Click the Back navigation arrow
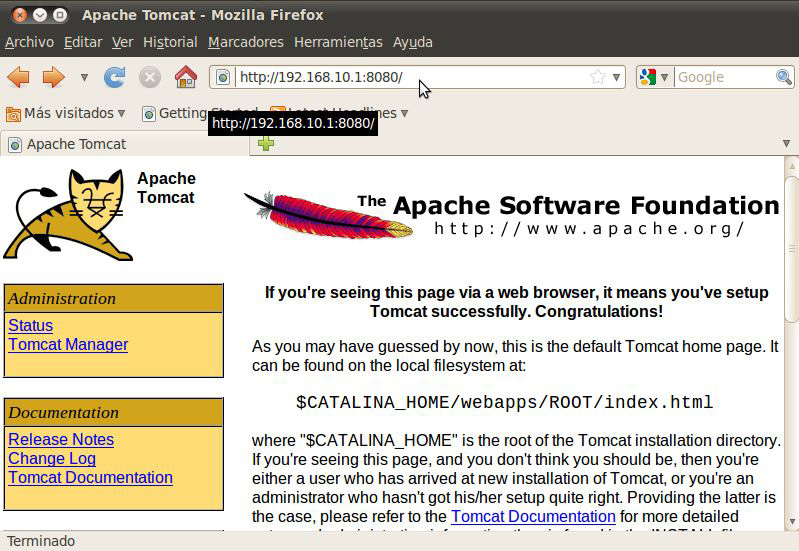The image size is (799, 551). pos(18,77)
